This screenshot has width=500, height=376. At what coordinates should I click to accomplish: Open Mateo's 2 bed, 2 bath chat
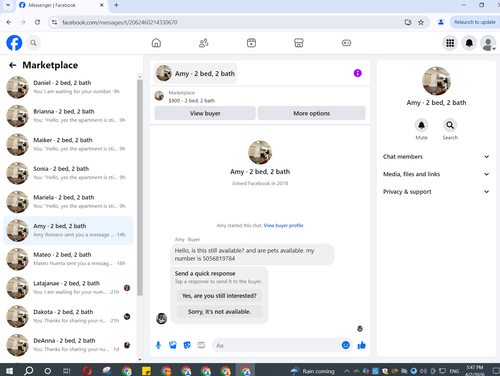tap(68, 259)
